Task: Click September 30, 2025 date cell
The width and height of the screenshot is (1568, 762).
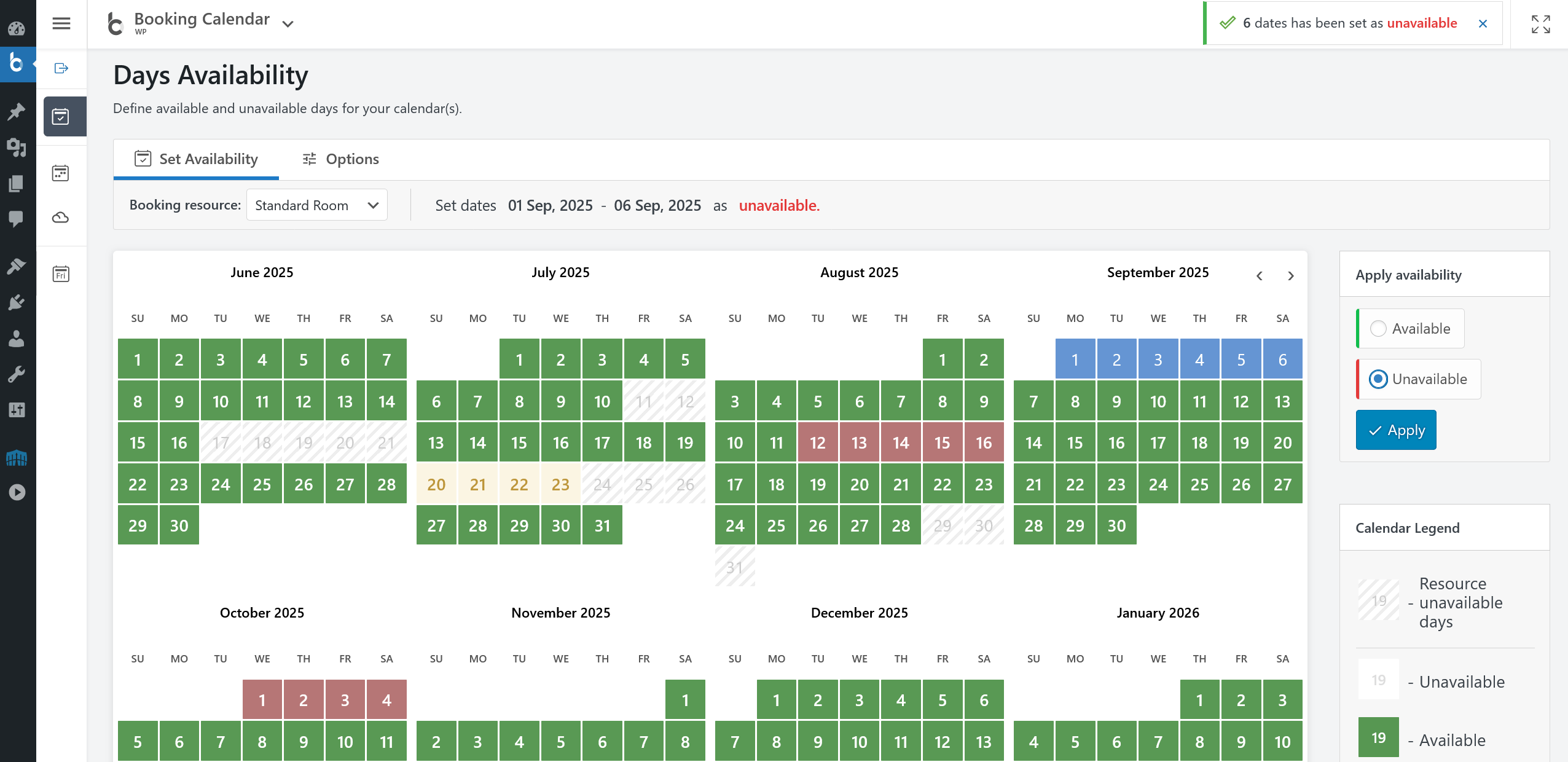Action: (1116, 525)
